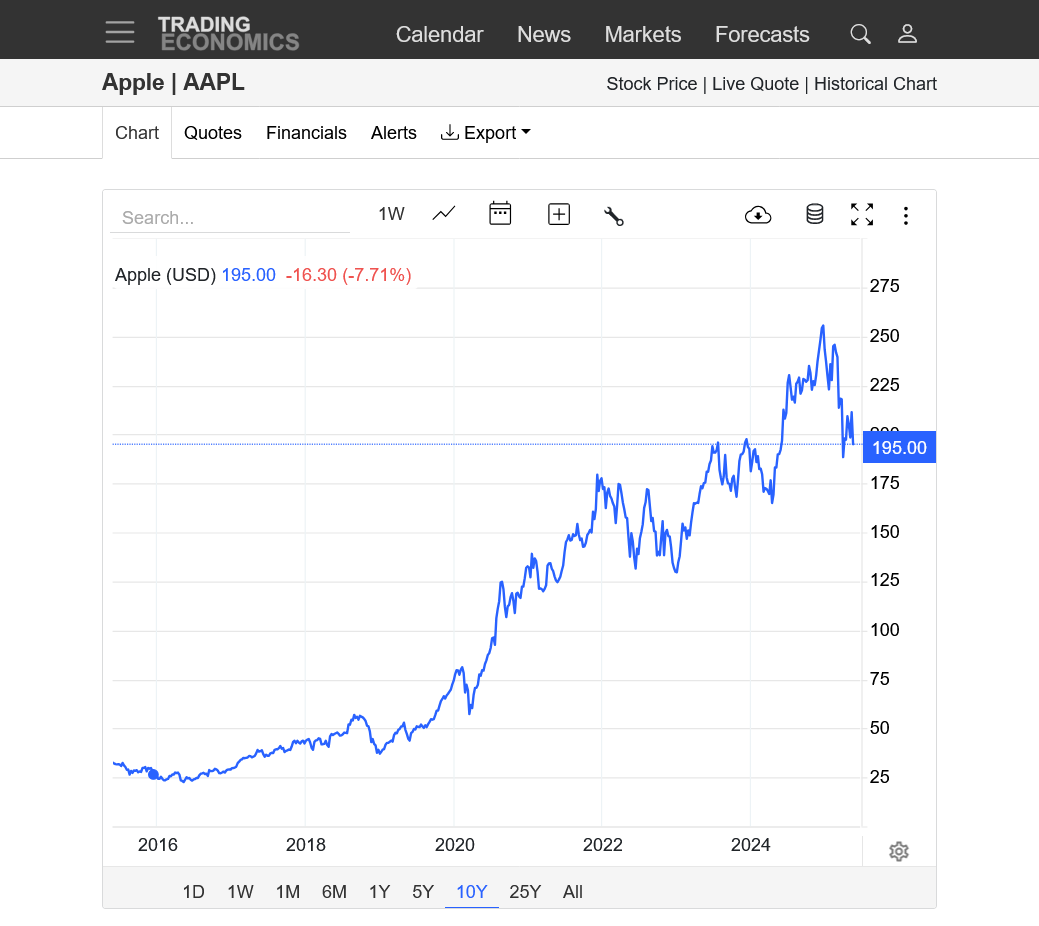Open the wrench chart tools
1039x926 pixels.
[614, 215]
